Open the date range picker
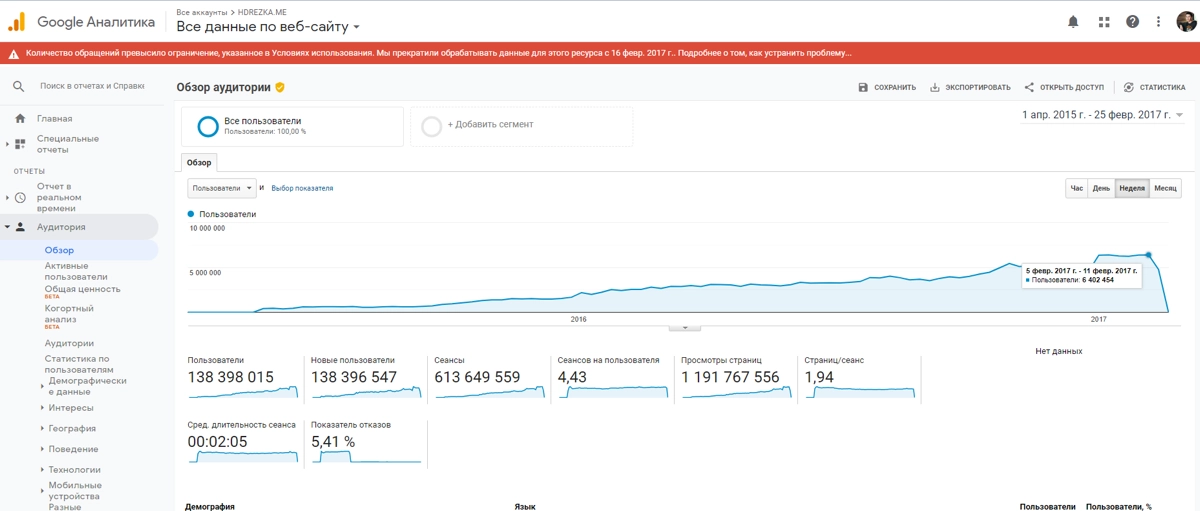Image resolution: width=1200 pixels, height=511 pixels. click(1101, 115)
